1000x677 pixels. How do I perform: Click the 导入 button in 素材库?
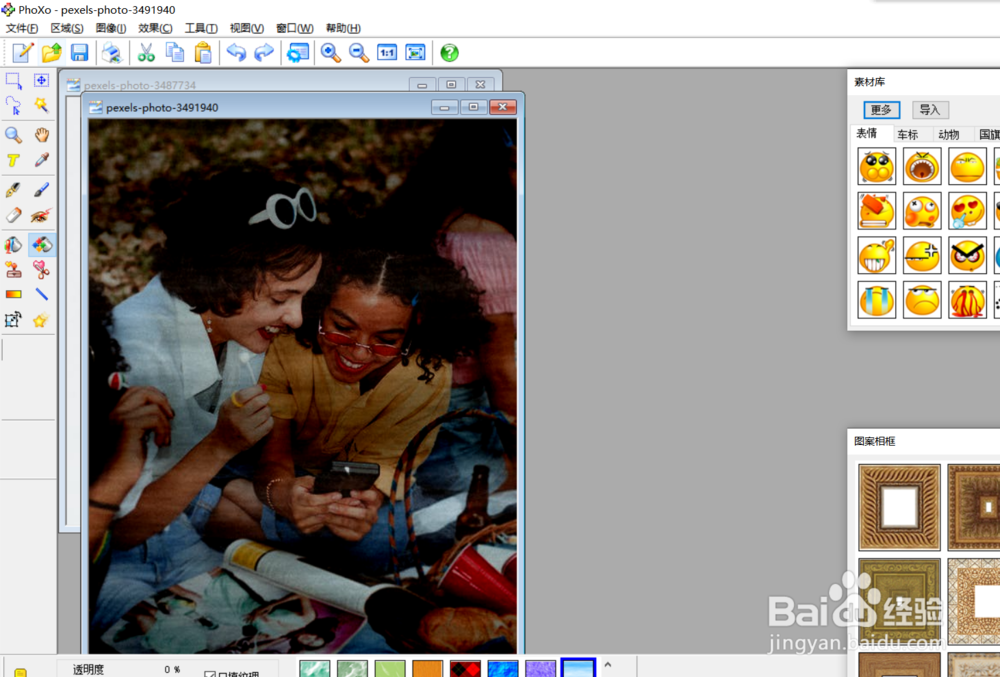coord(930,110)
